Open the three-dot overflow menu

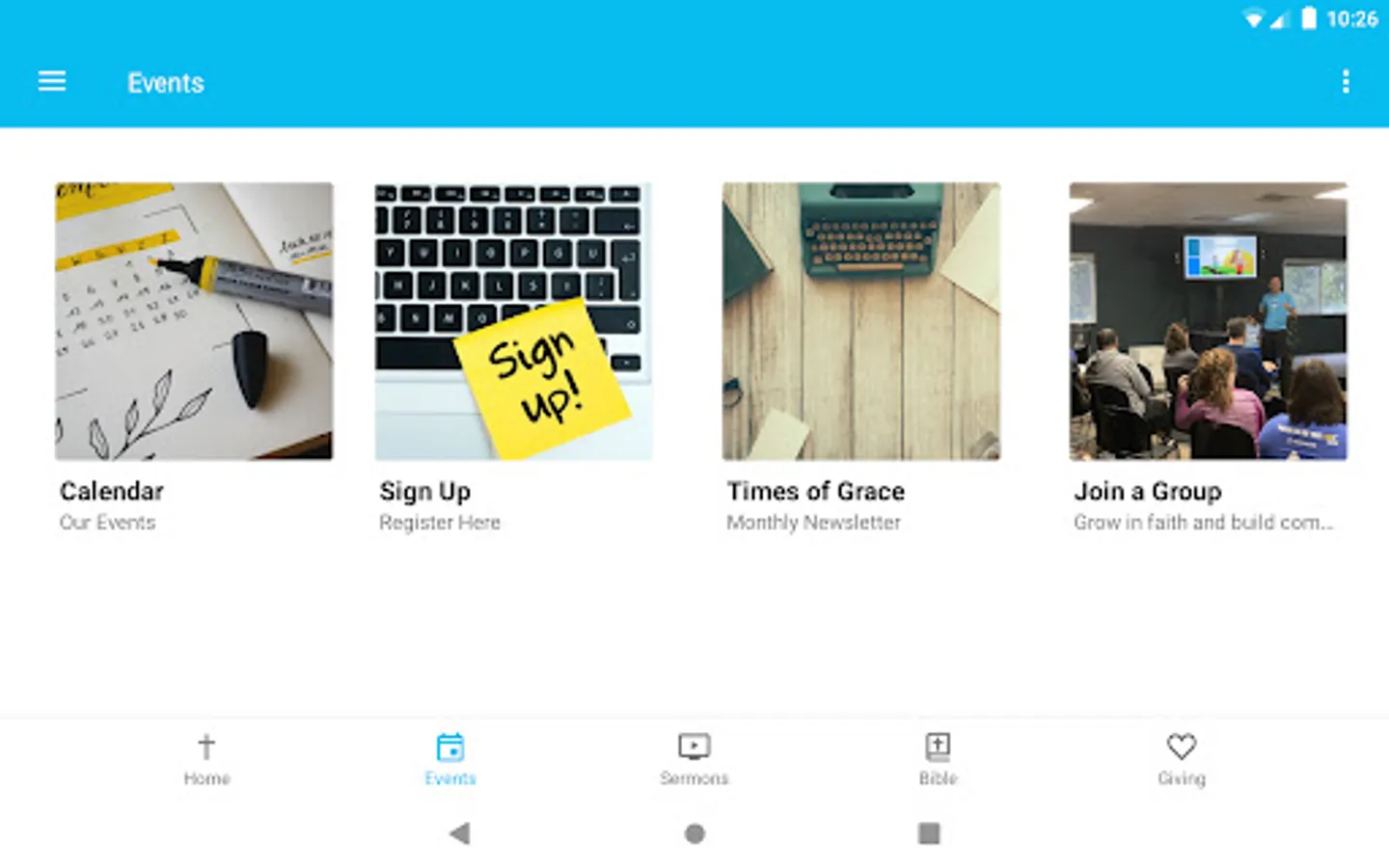(1346, 82)
